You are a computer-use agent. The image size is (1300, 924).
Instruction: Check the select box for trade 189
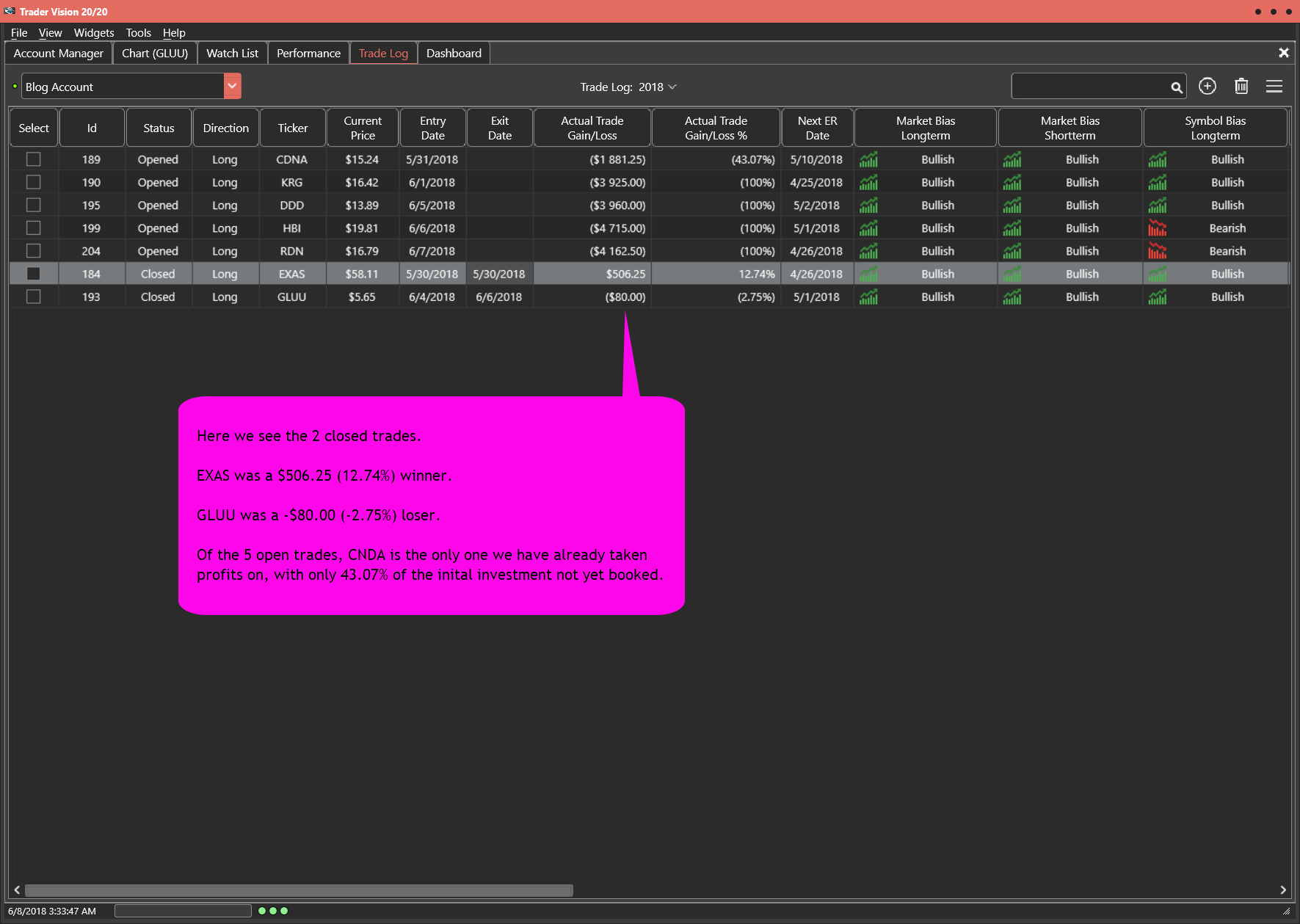coord(33,159)
